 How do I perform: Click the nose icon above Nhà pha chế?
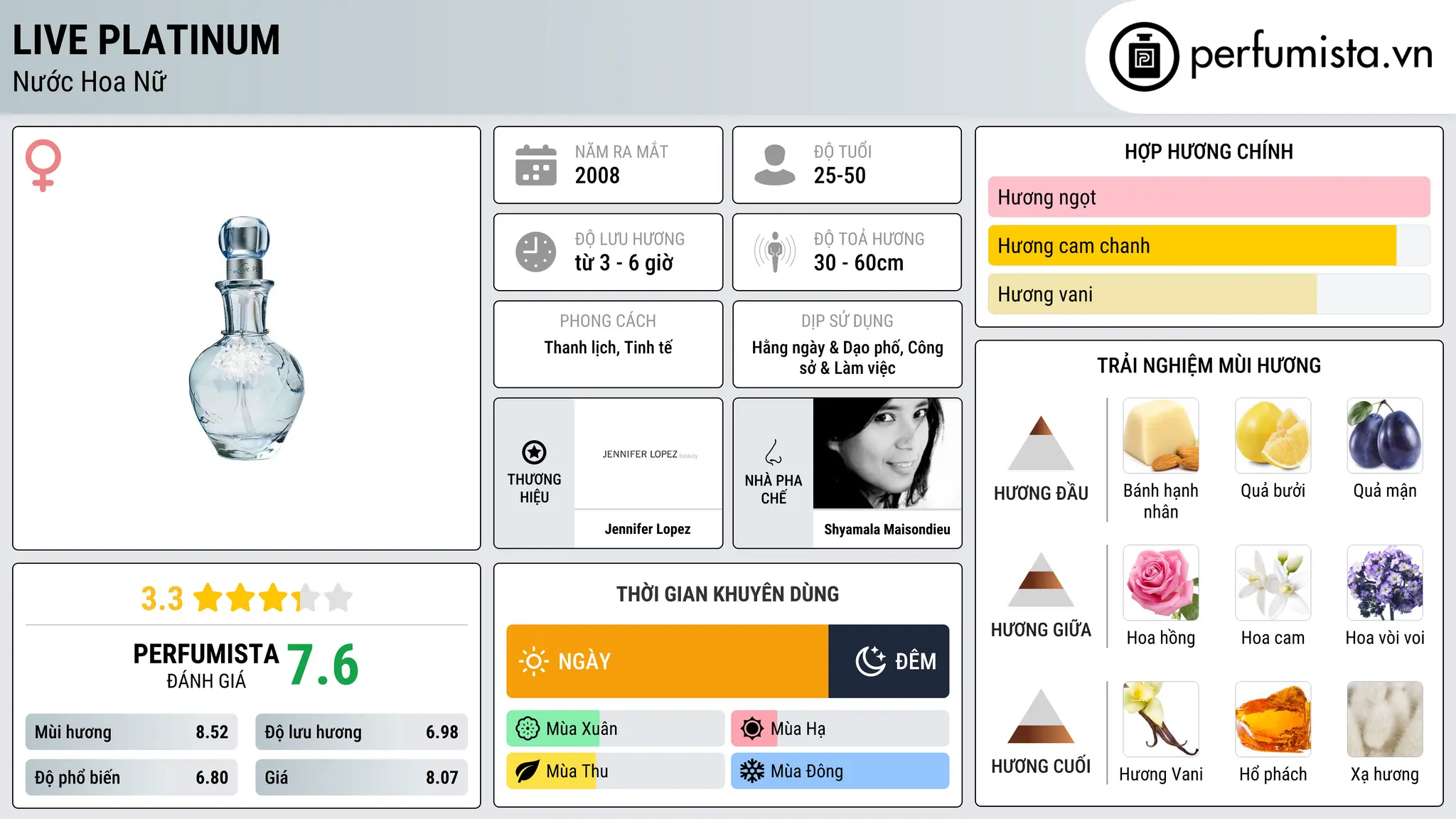pyautogui.click(x=773, y=451)
